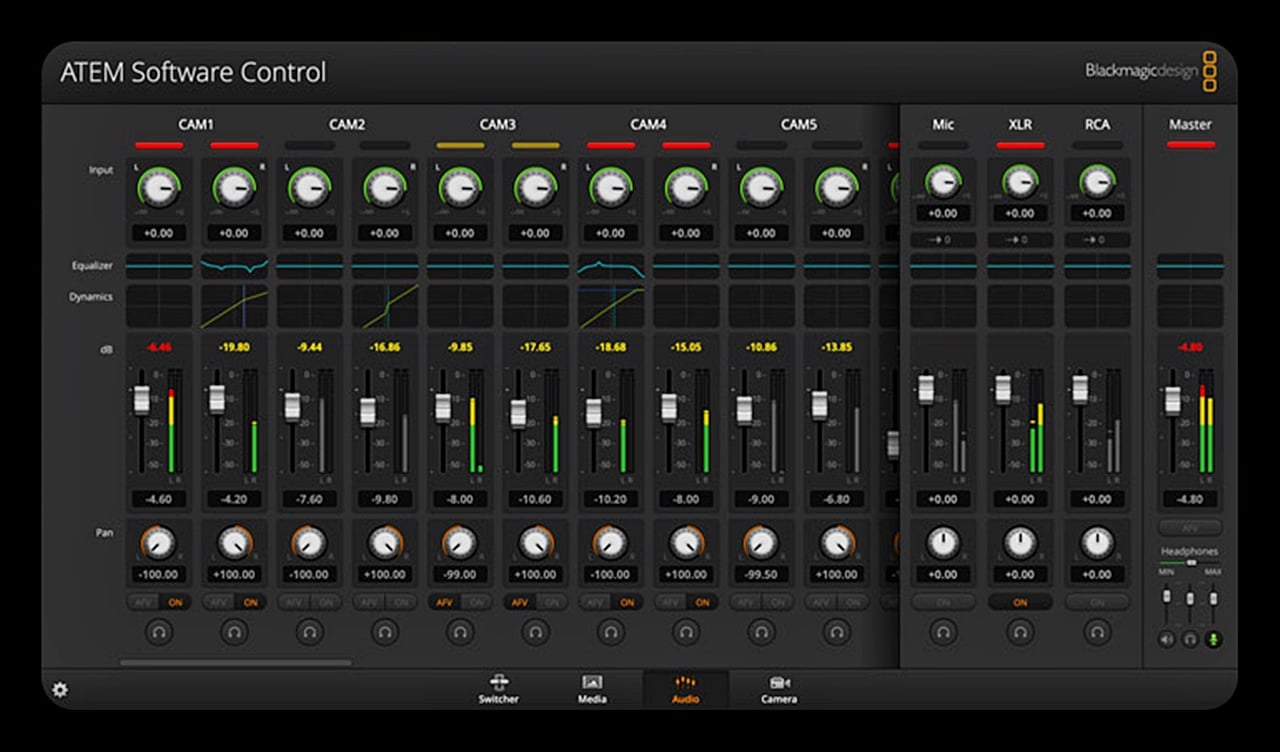Click the Mic channel input gain knob
This screenshot has height=752, width=1280.
(943, 181)
